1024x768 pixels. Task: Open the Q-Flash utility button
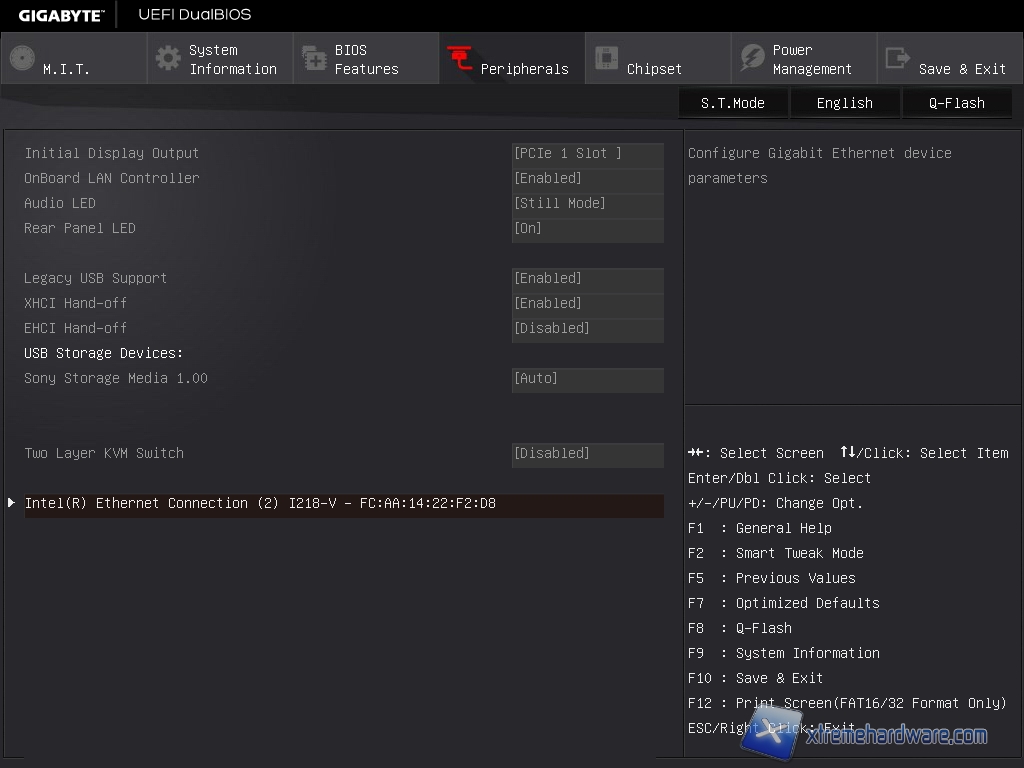click(x=957, y=103)
